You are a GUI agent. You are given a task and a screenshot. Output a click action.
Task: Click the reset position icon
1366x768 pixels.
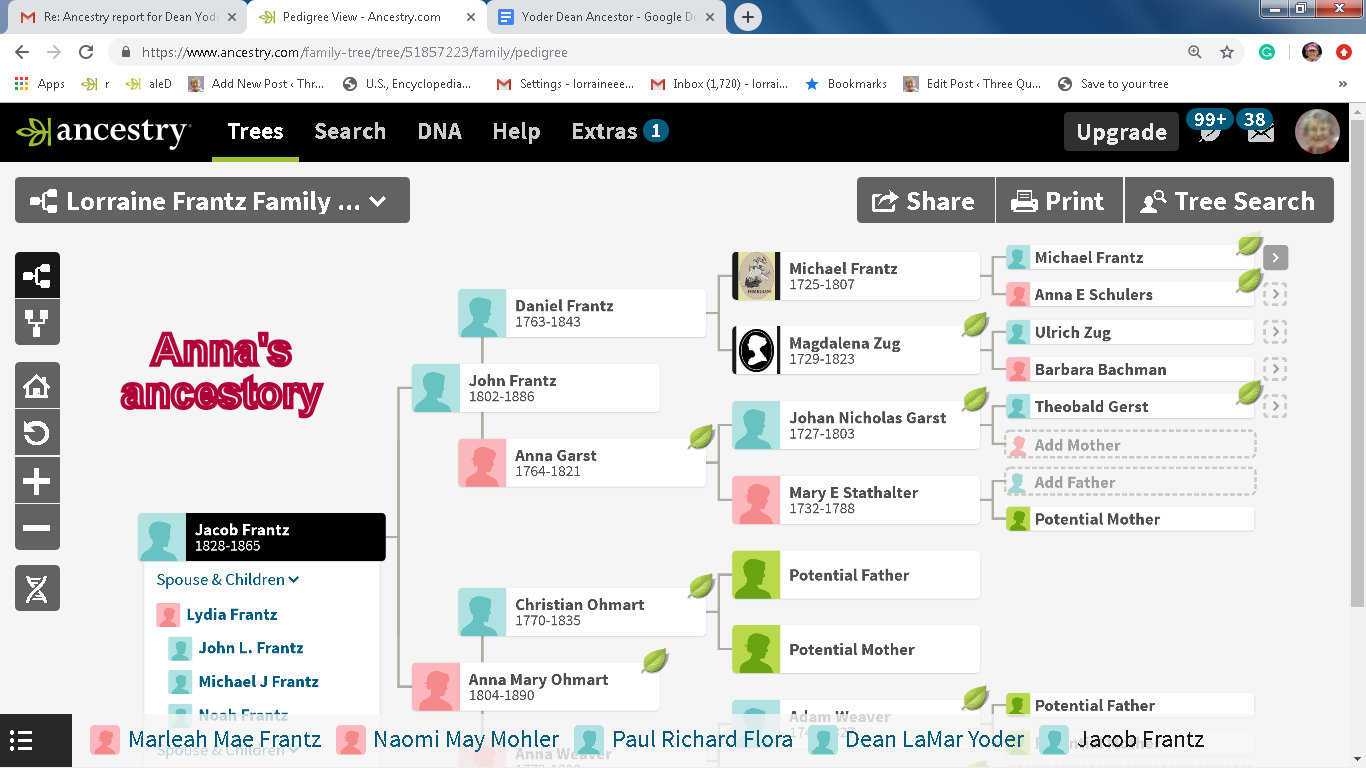pos(37,433)
